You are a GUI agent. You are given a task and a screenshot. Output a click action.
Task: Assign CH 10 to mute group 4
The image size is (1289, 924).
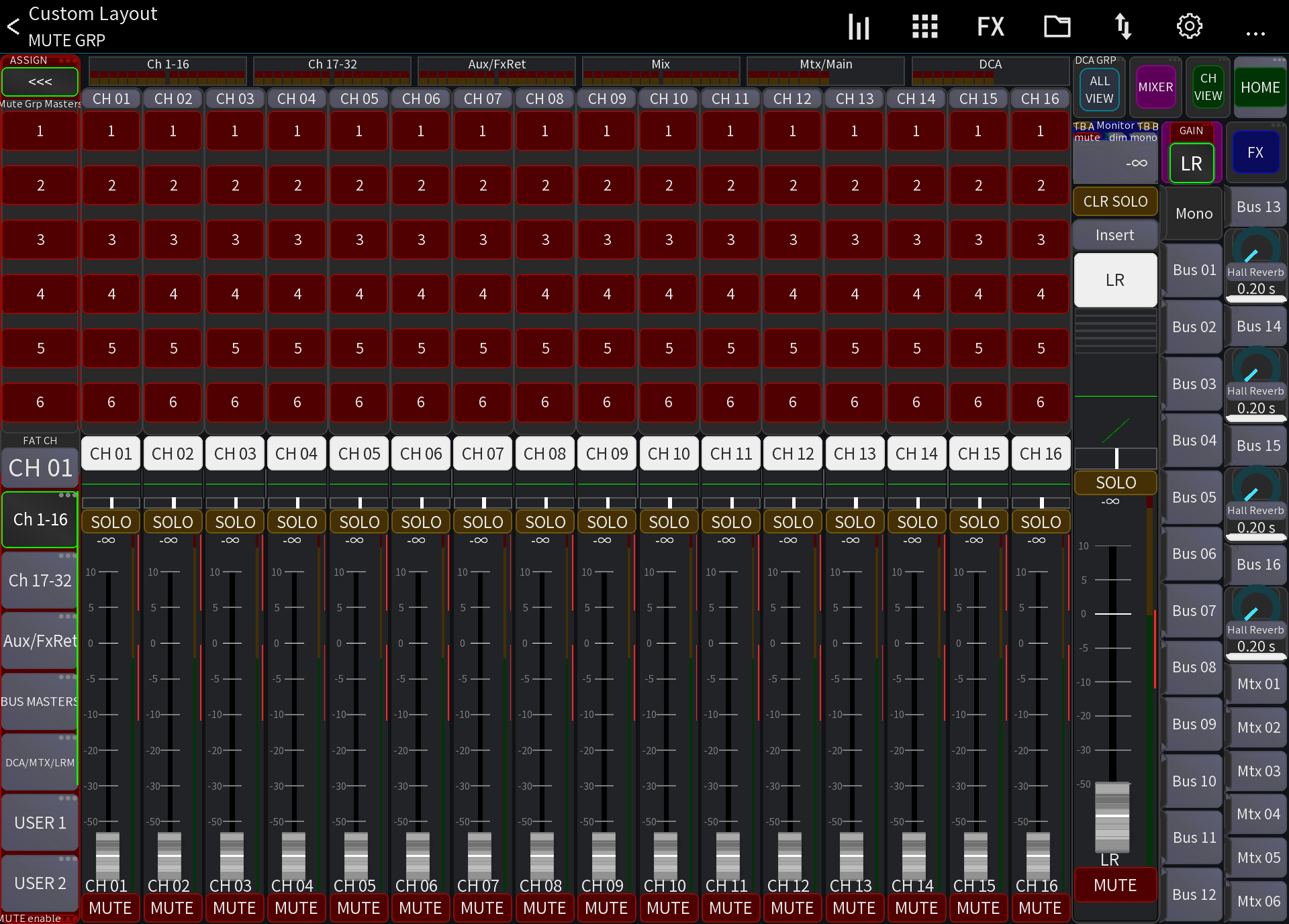click(669, 294)
